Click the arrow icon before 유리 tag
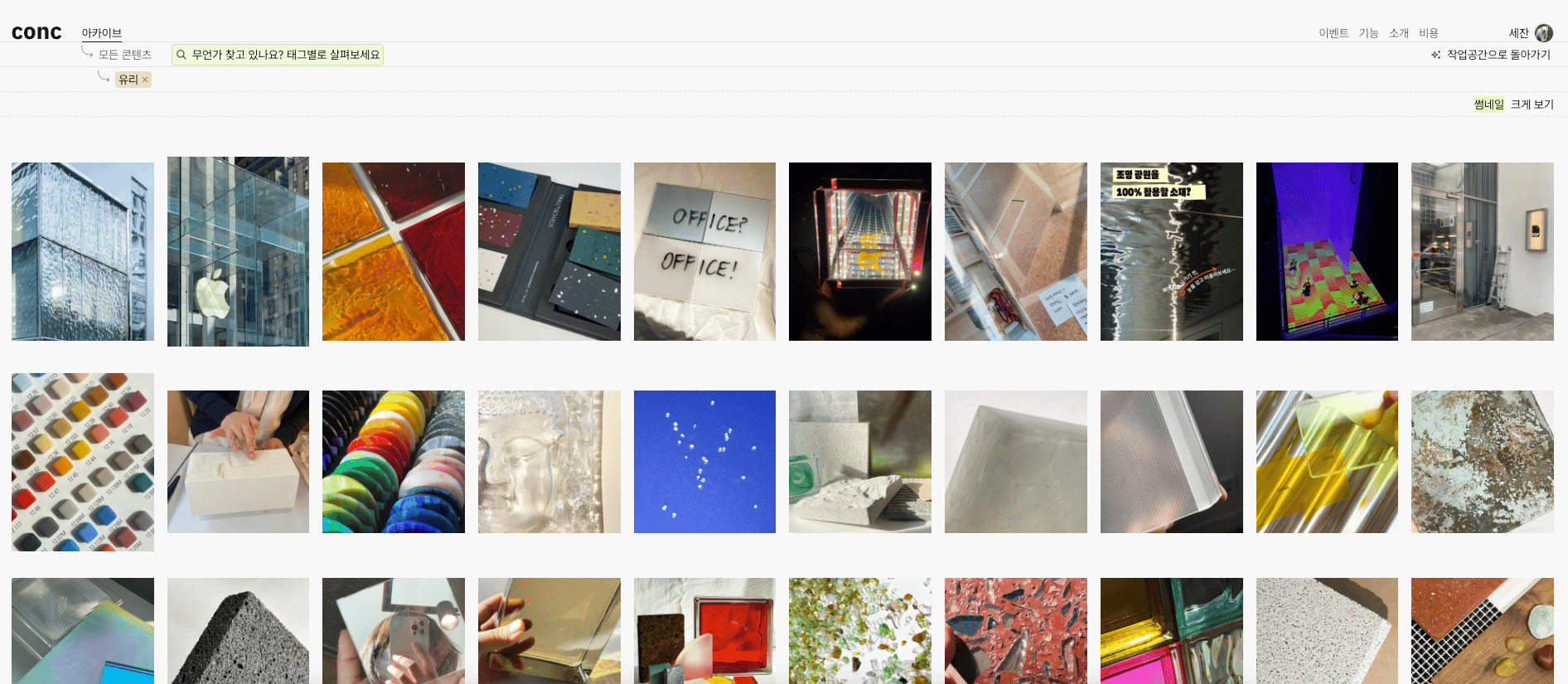This screenshot has width=1568, height=684. [x=104, y=77]
